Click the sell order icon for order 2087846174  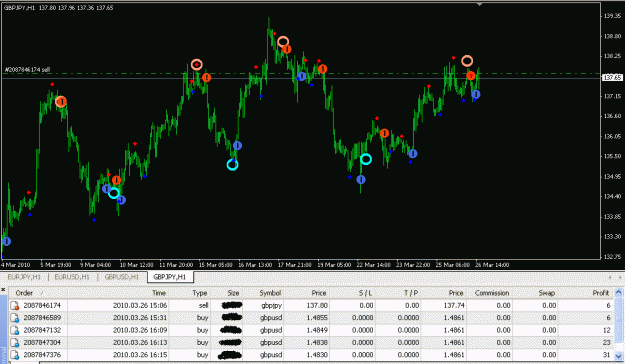coord(15,306)
